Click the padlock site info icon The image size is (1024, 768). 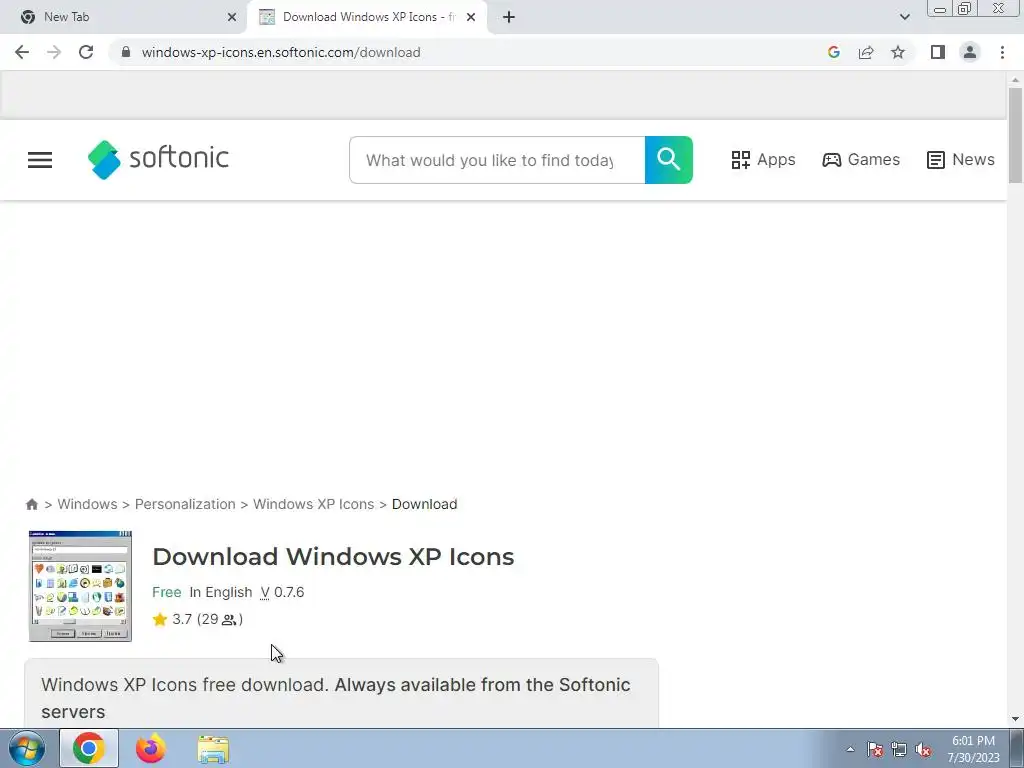pos(126,52)
